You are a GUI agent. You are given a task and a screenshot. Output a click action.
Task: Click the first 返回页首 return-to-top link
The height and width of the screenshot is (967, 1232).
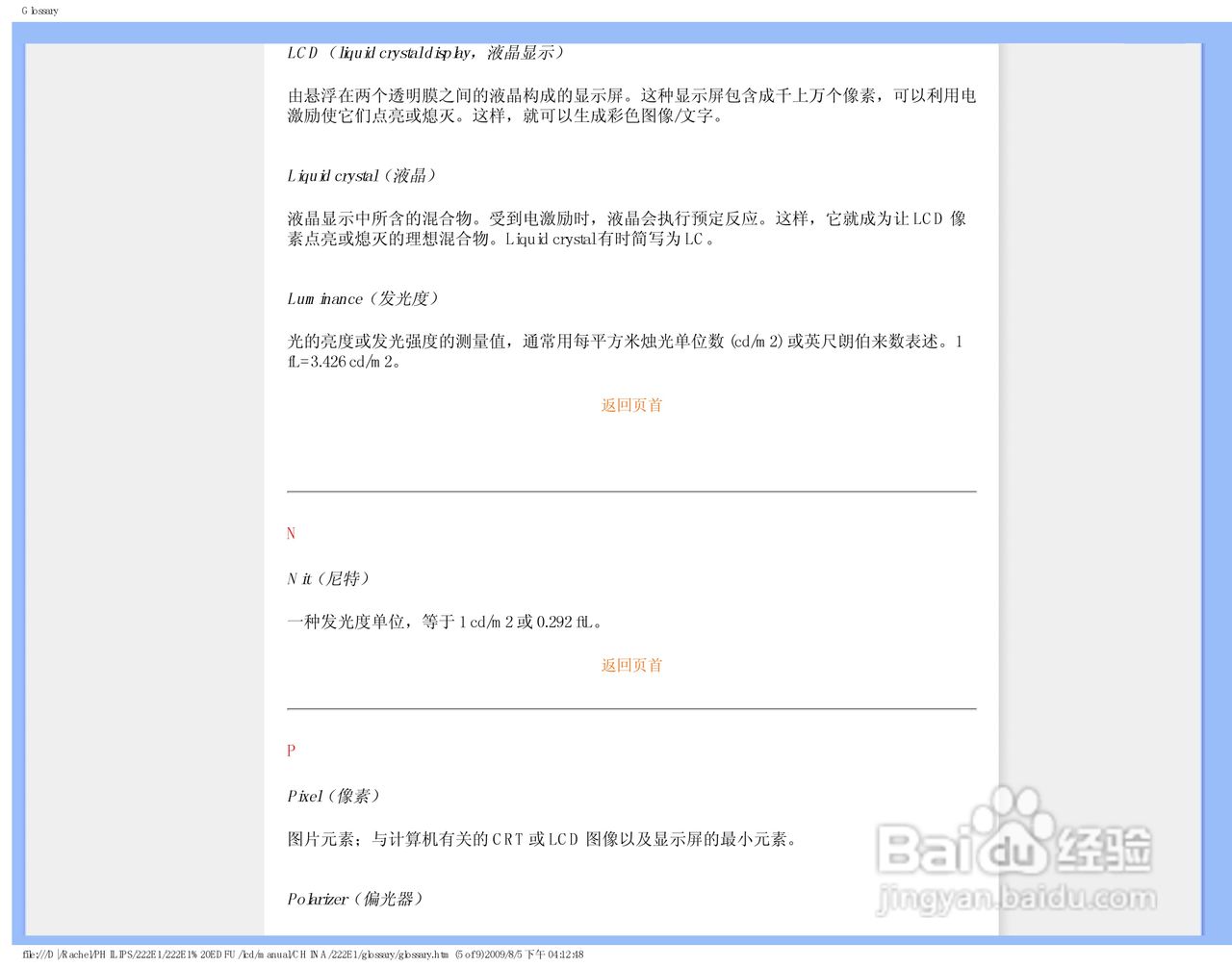coord(630,405)
